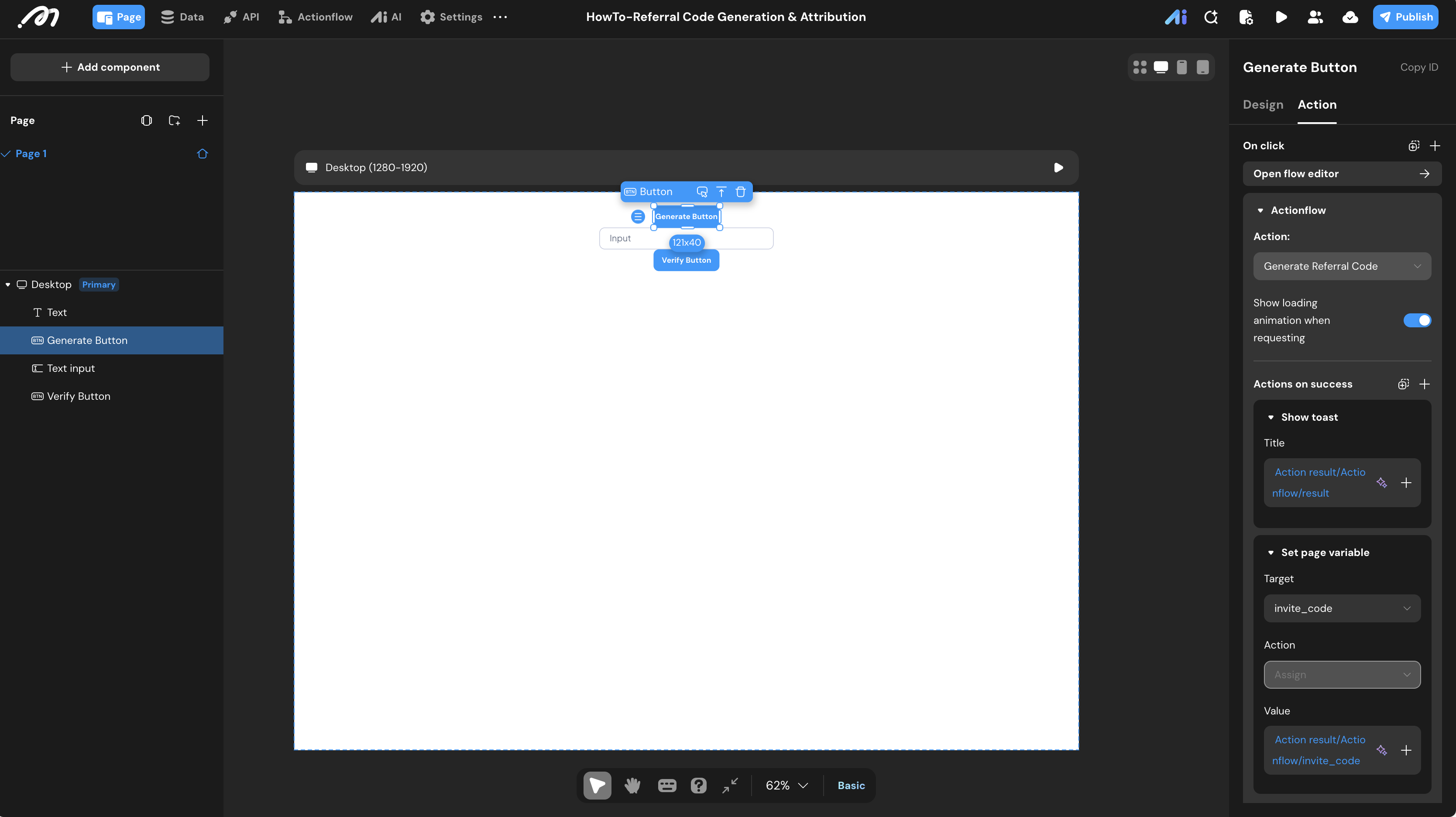Select the hand pan tool
The height and width of the screenshot is (817, 1456).
[x=632, y=786]
